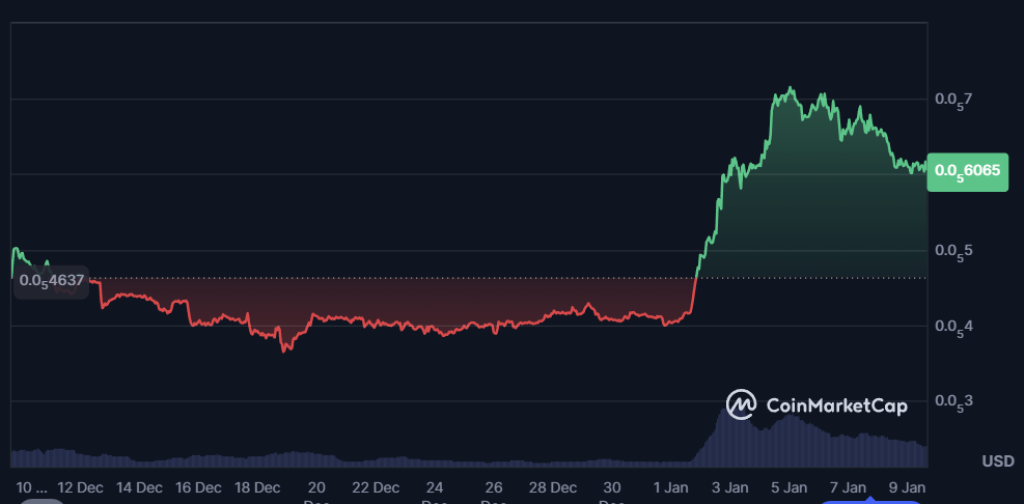
Task: Click the green current price label 0.0₅6065
Action: coord(966,171)
